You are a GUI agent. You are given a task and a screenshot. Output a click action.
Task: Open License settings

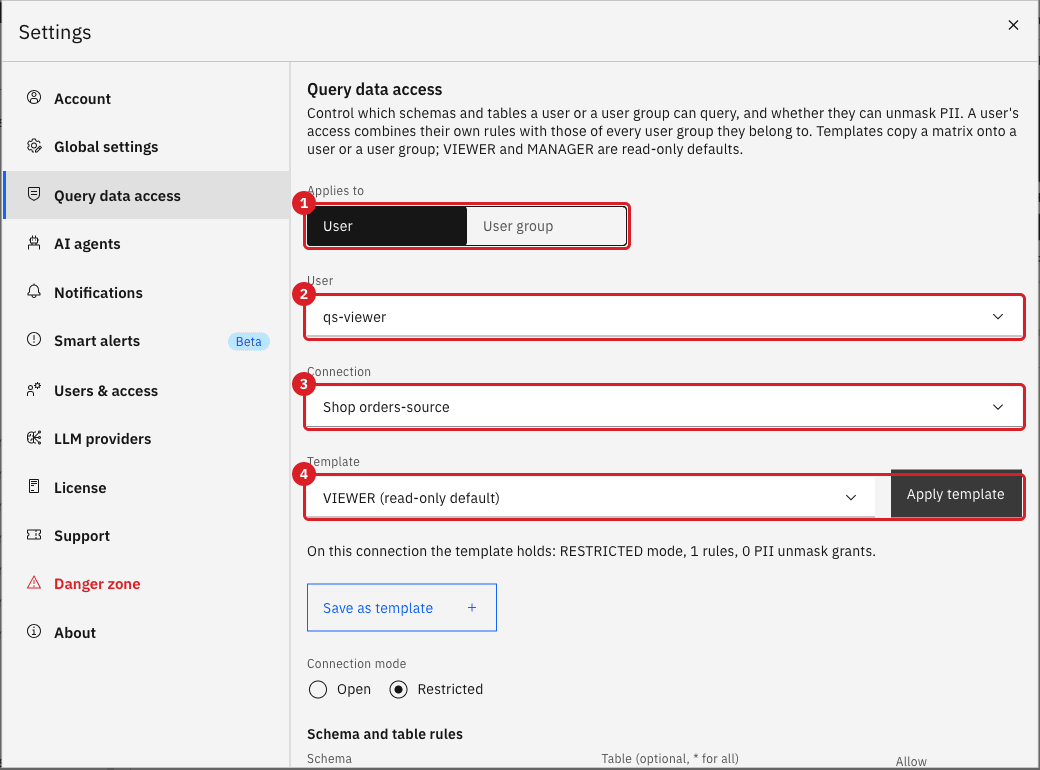click(x=146, y=487)
